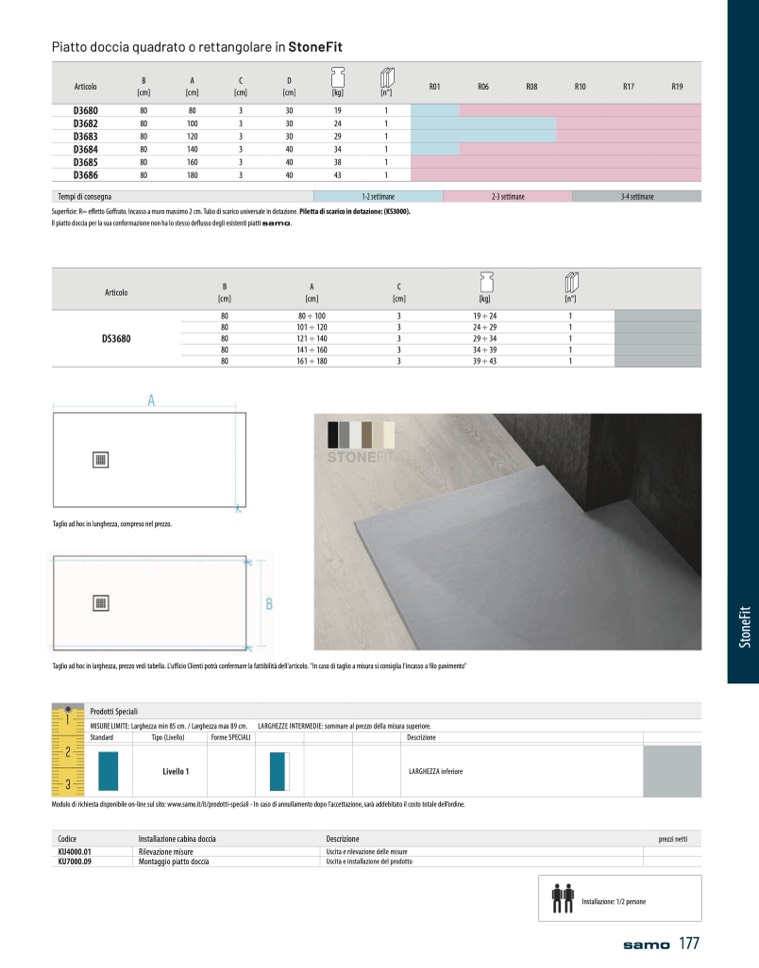Click the Forme Speciali teal tray icon

tap(279, 771)
